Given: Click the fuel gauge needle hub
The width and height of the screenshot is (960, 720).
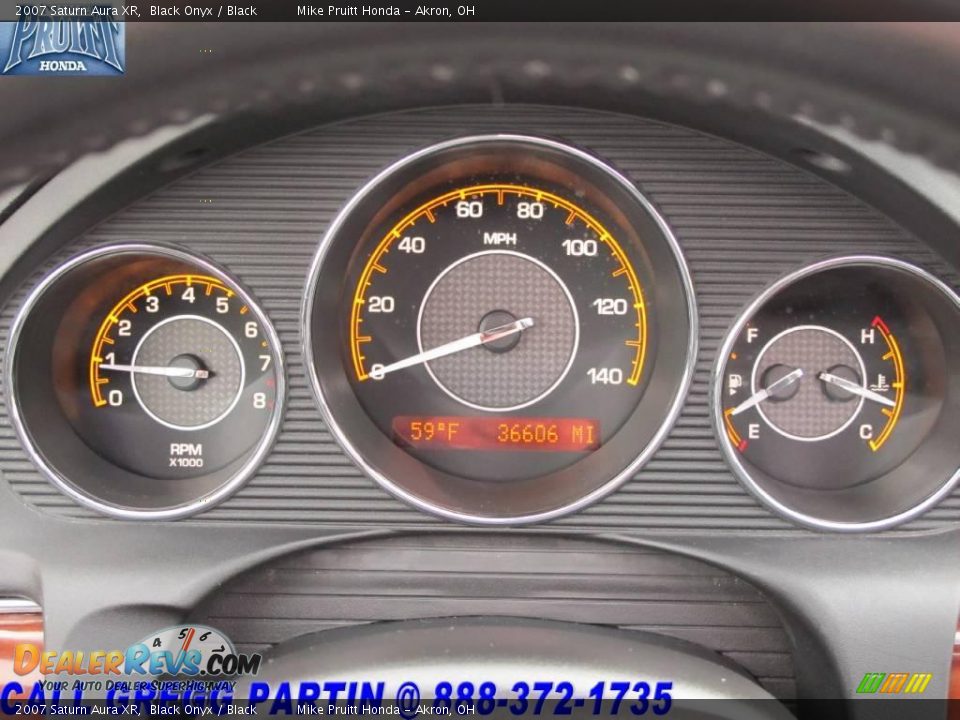Looking at the screenshot, I should pyautogui.click(x=779, y=383).
